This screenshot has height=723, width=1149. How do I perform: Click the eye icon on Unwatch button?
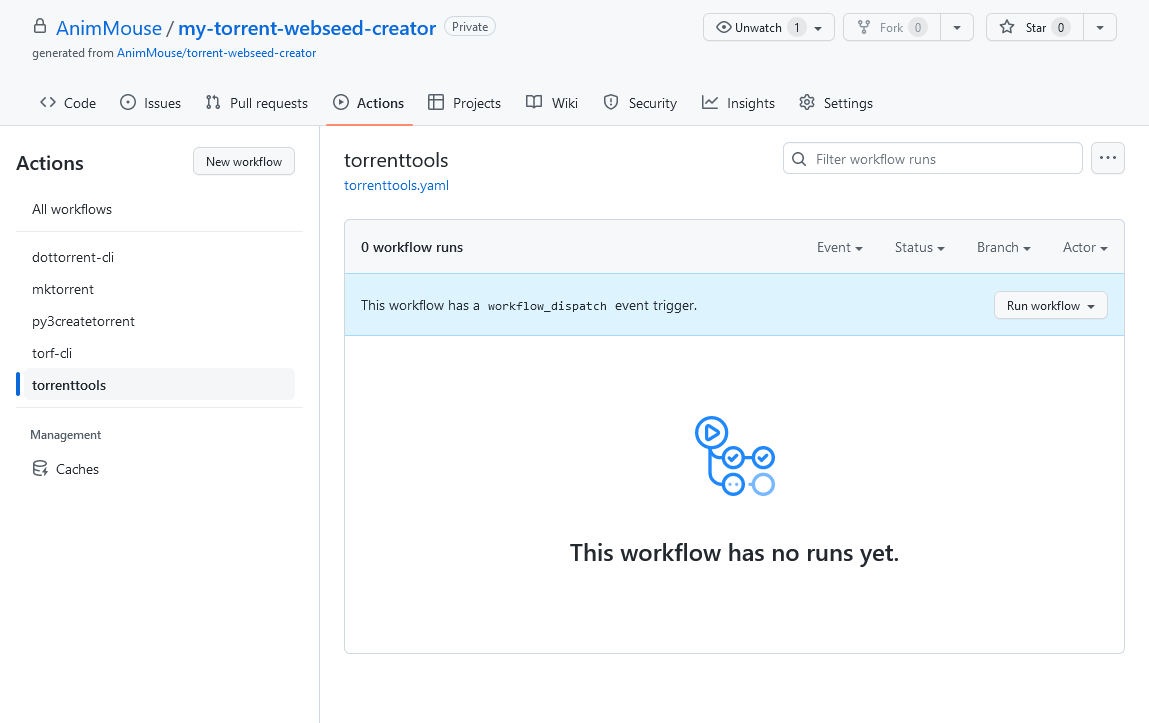coord(723,27)
